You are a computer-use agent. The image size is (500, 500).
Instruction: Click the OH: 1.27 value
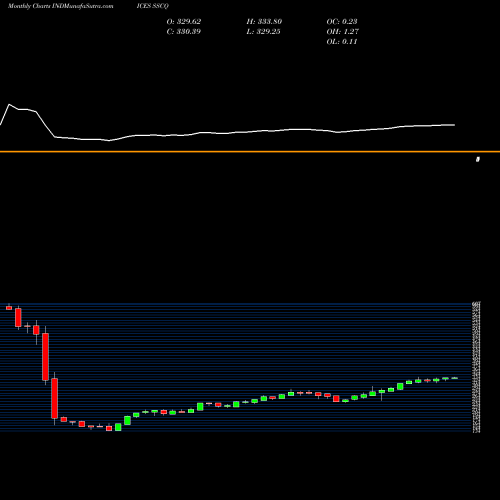pyautogui.click(x=343, y=32)
